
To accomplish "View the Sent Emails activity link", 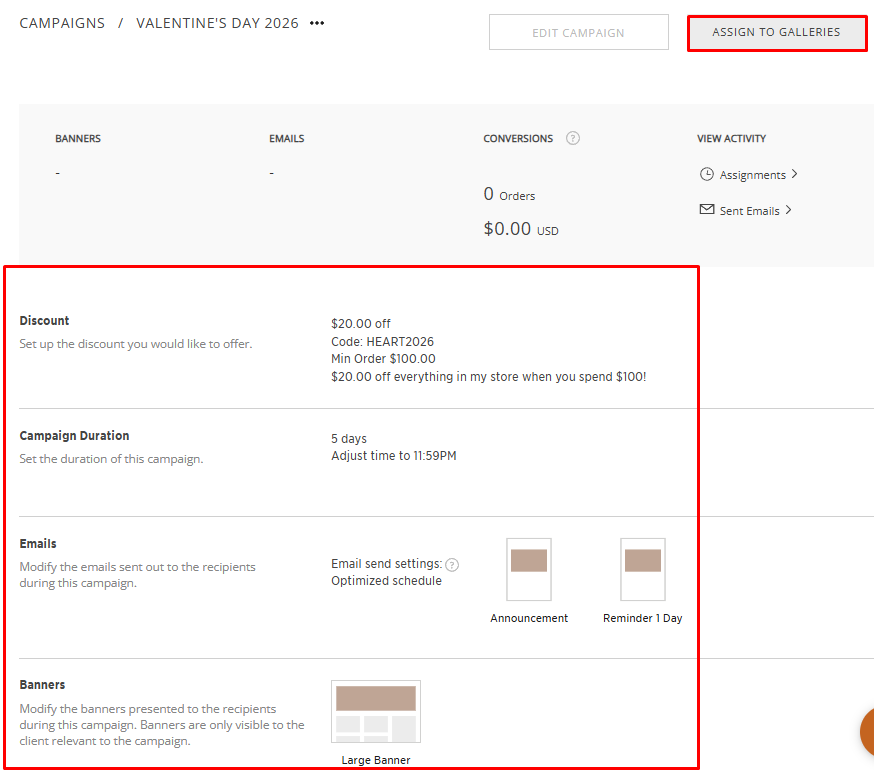I will coord(749,211).
